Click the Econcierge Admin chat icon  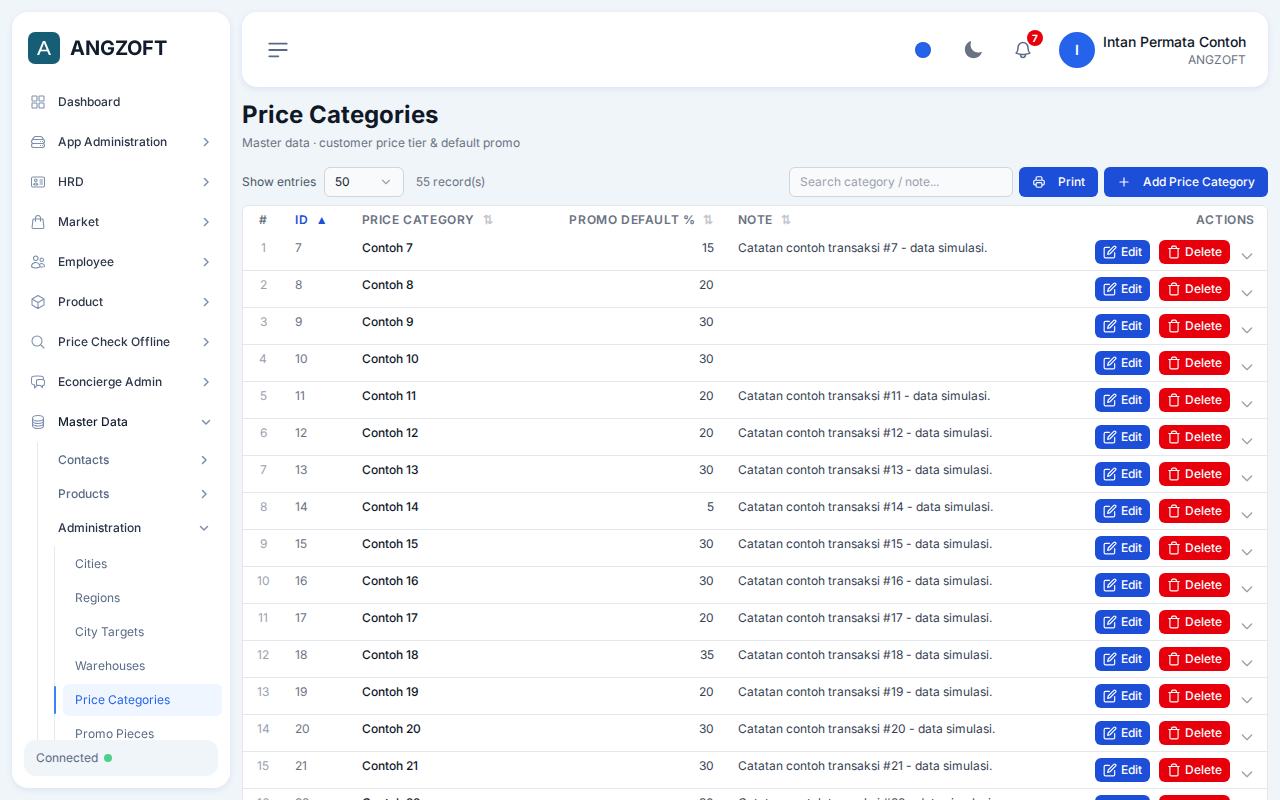pos(38,382)
